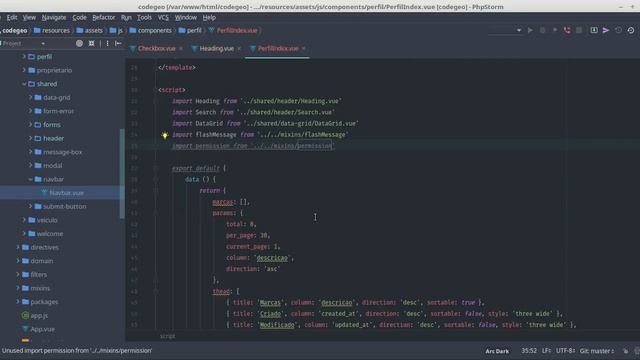The height and width of the screenshot is (360, 640).
Task: Open the Code menu
Action: tap(79, 18)
